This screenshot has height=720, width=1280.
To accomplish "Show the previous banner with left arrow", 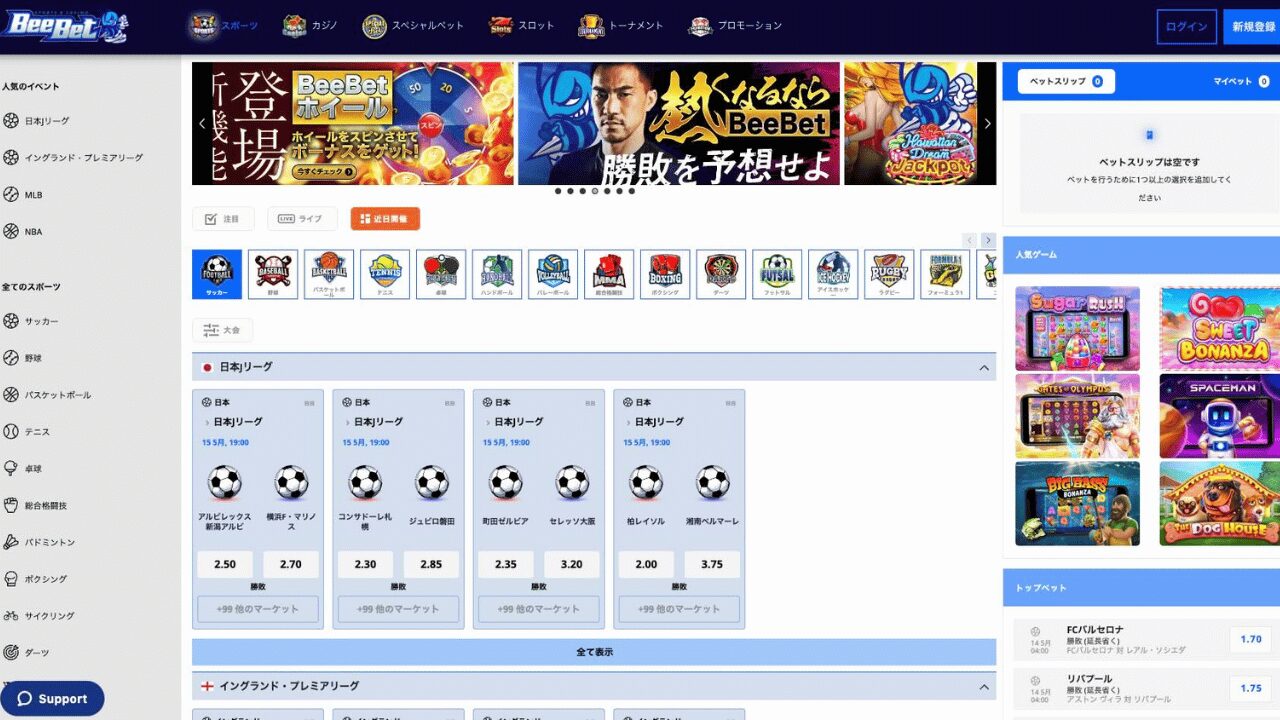I will point(202,124).
